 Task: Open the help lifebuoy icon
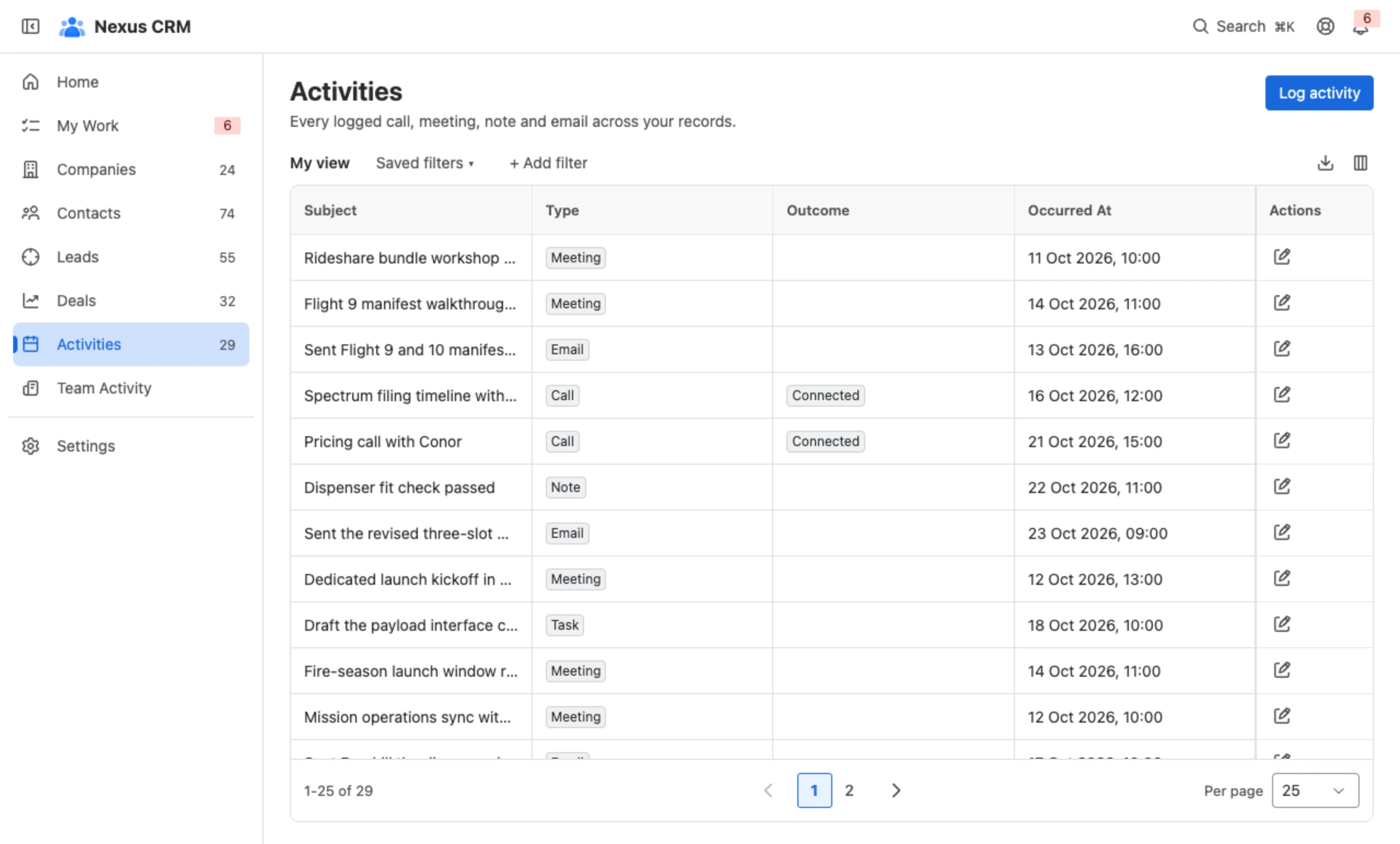(x=1325, y=26)
